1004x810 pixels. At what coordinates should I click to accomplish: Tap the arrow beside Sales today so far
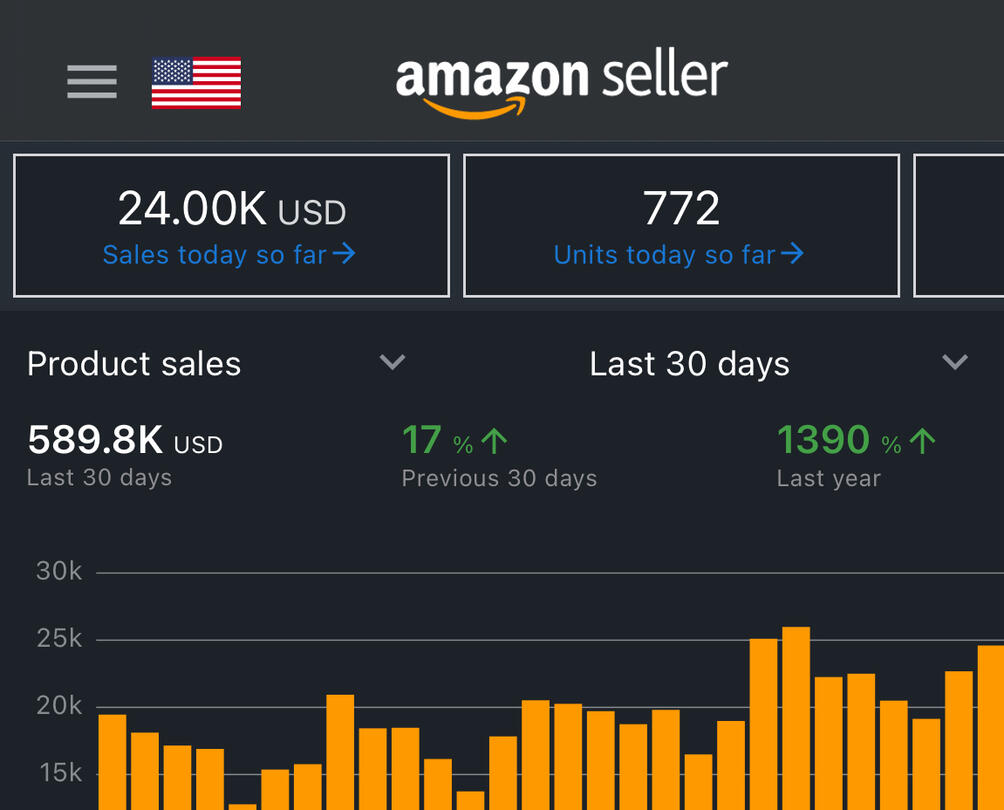(x=344, y=255)
